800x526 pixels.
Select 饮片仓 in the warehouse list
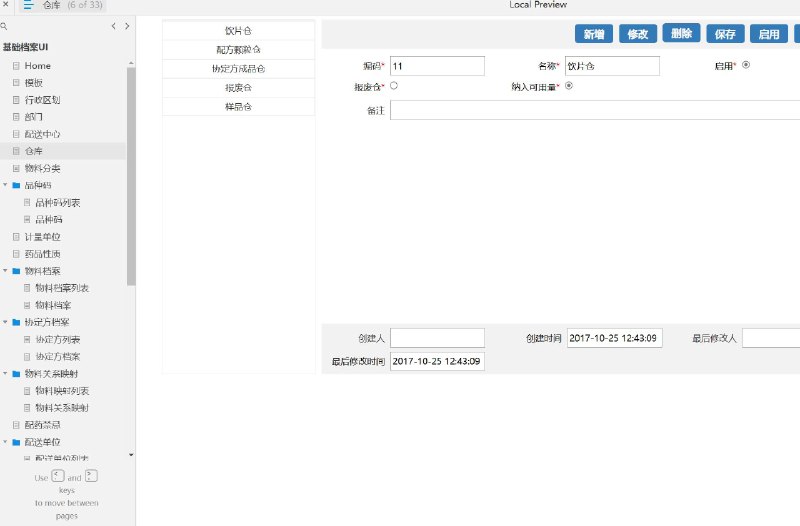point(238,31)
